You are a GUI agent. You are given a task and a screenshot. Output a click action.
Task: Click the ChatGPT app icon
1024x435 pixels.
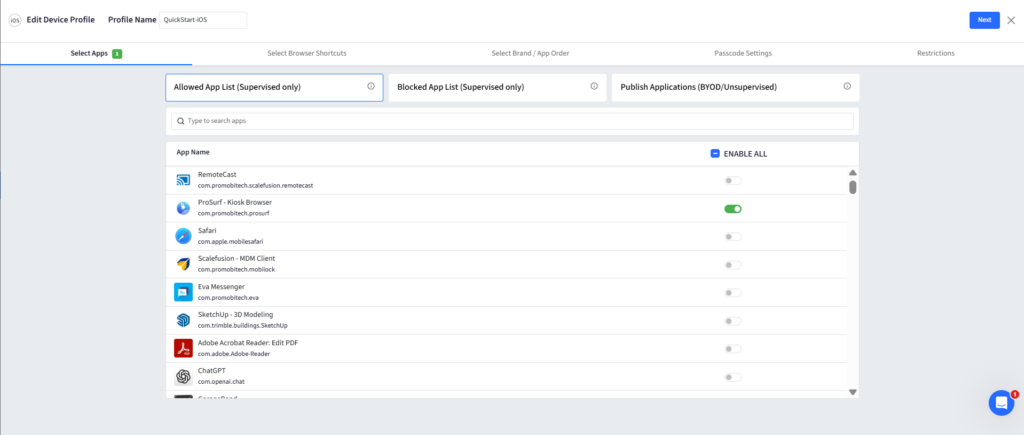183,376
